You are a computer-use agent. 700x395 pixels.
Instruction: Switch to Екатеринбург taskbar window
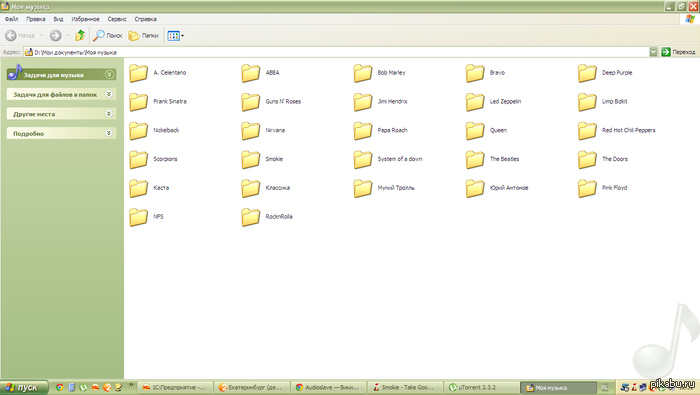pos(252,387)
